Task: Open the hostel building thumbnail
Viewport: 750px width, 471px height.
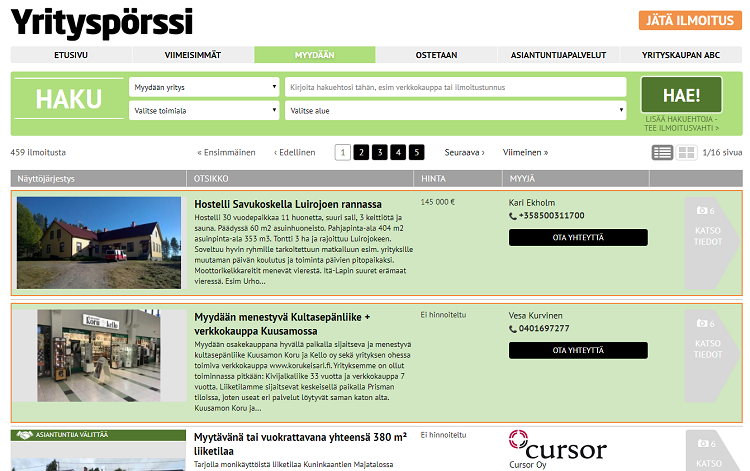Action: (98, 242)
